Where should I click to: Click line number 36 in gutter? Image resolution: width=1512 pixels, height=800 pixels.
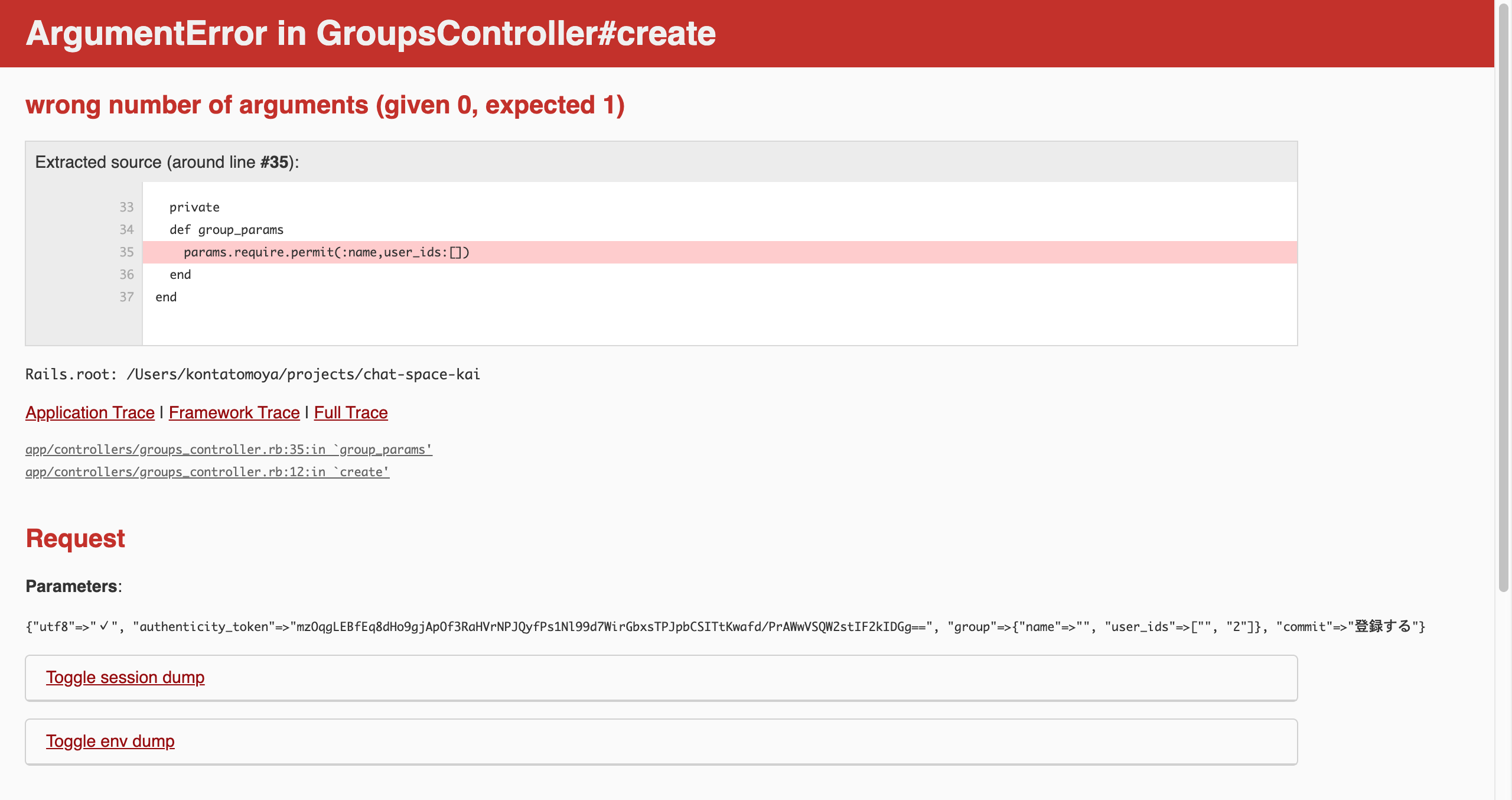tap(126, 275)
